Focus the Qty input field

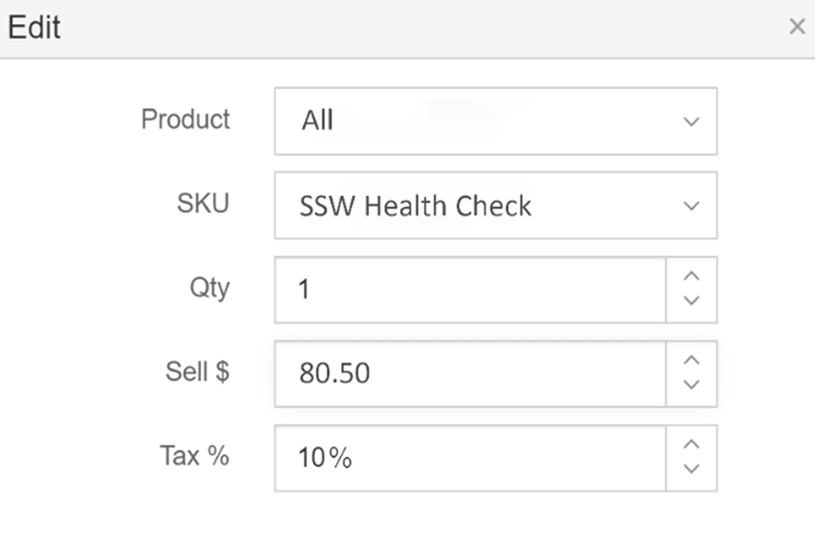(470, 290)
